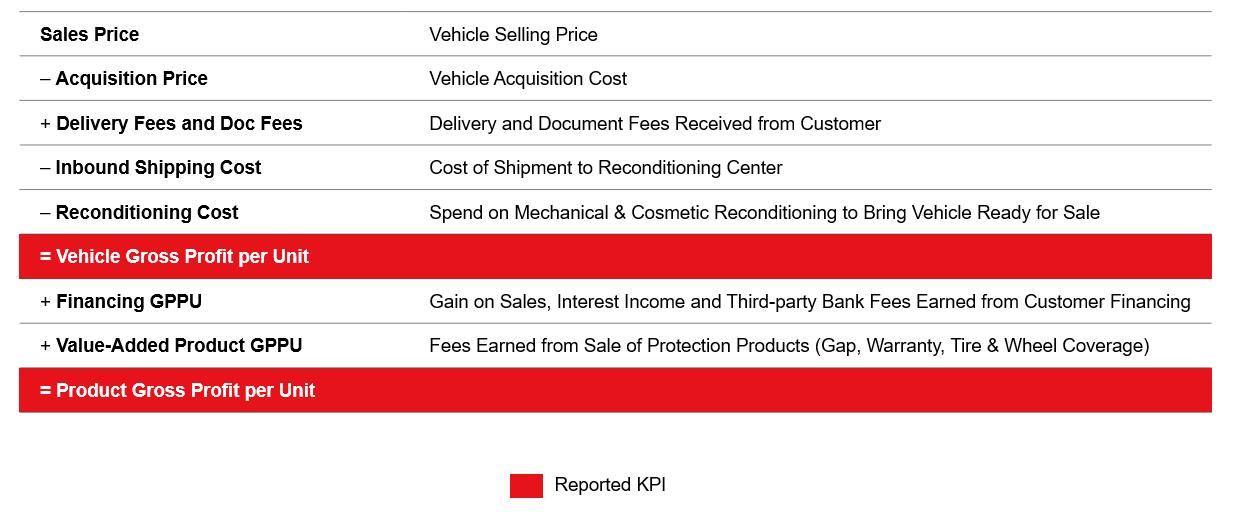Select the Vehicle Gross Profit per Unit bar

615,256
